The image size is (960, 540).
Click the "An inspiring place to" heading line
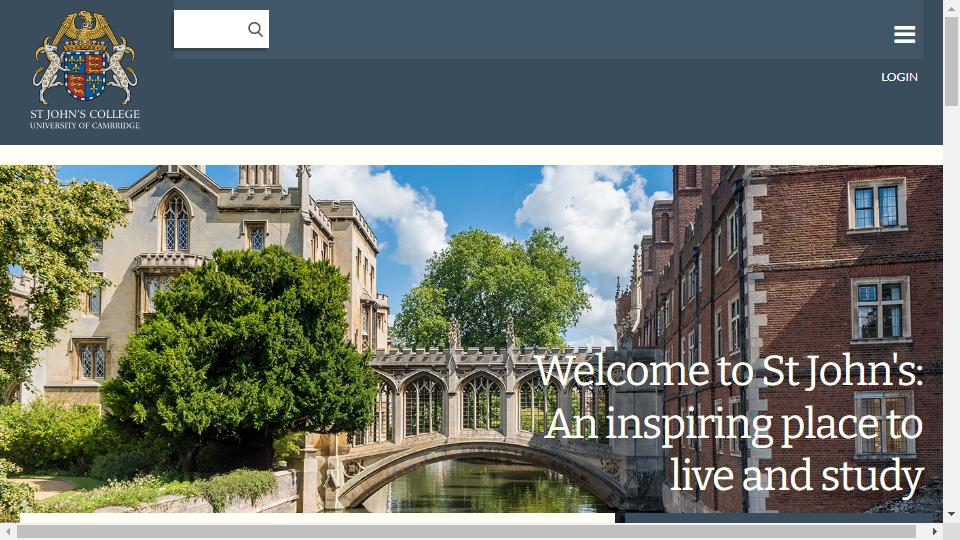pos(734,424)
